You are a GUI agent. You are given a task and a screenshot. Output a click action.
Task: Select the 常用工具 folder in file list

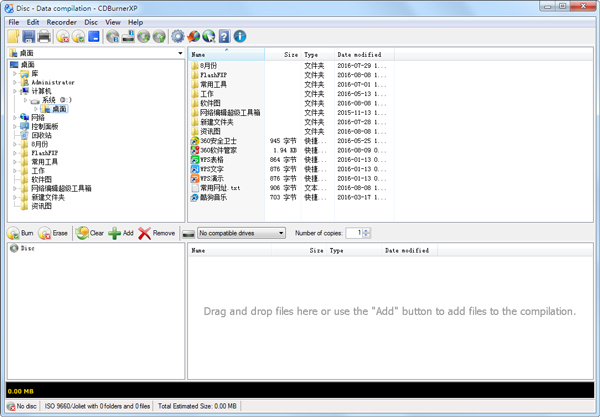(212, 85)
